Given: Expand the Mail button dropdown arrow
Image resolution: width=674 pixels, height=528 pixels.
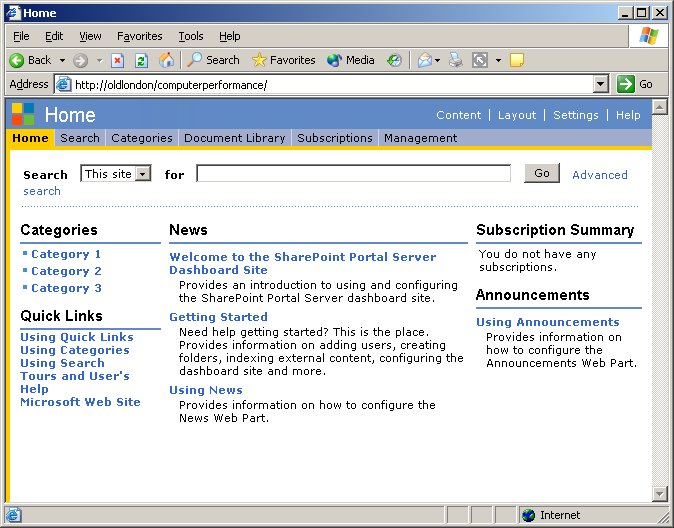Looking at the screenshot, I should tap(438, 61).
